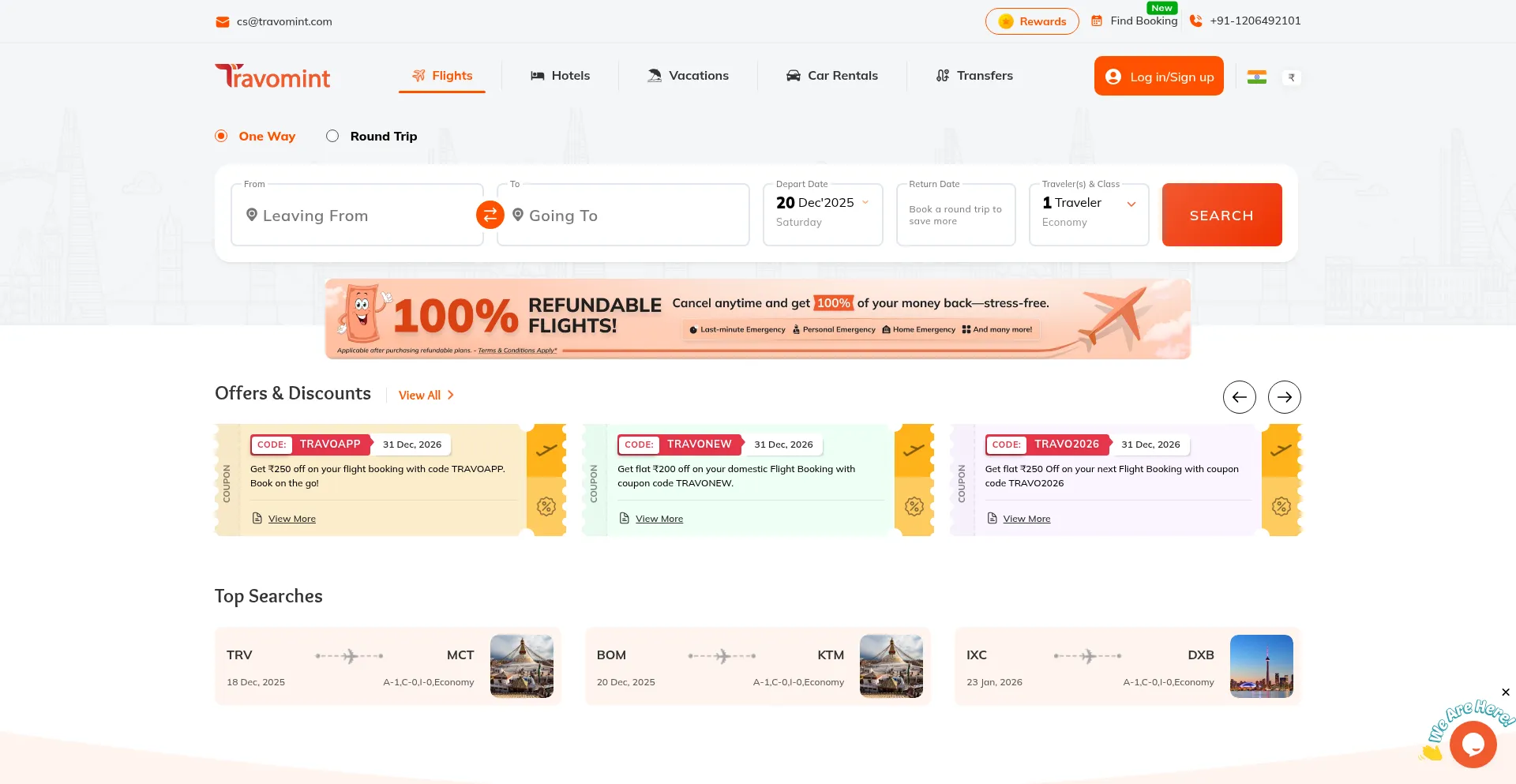Select the Car Rentals car icon
Screen dimensions: 1516x784
[794, 75]
